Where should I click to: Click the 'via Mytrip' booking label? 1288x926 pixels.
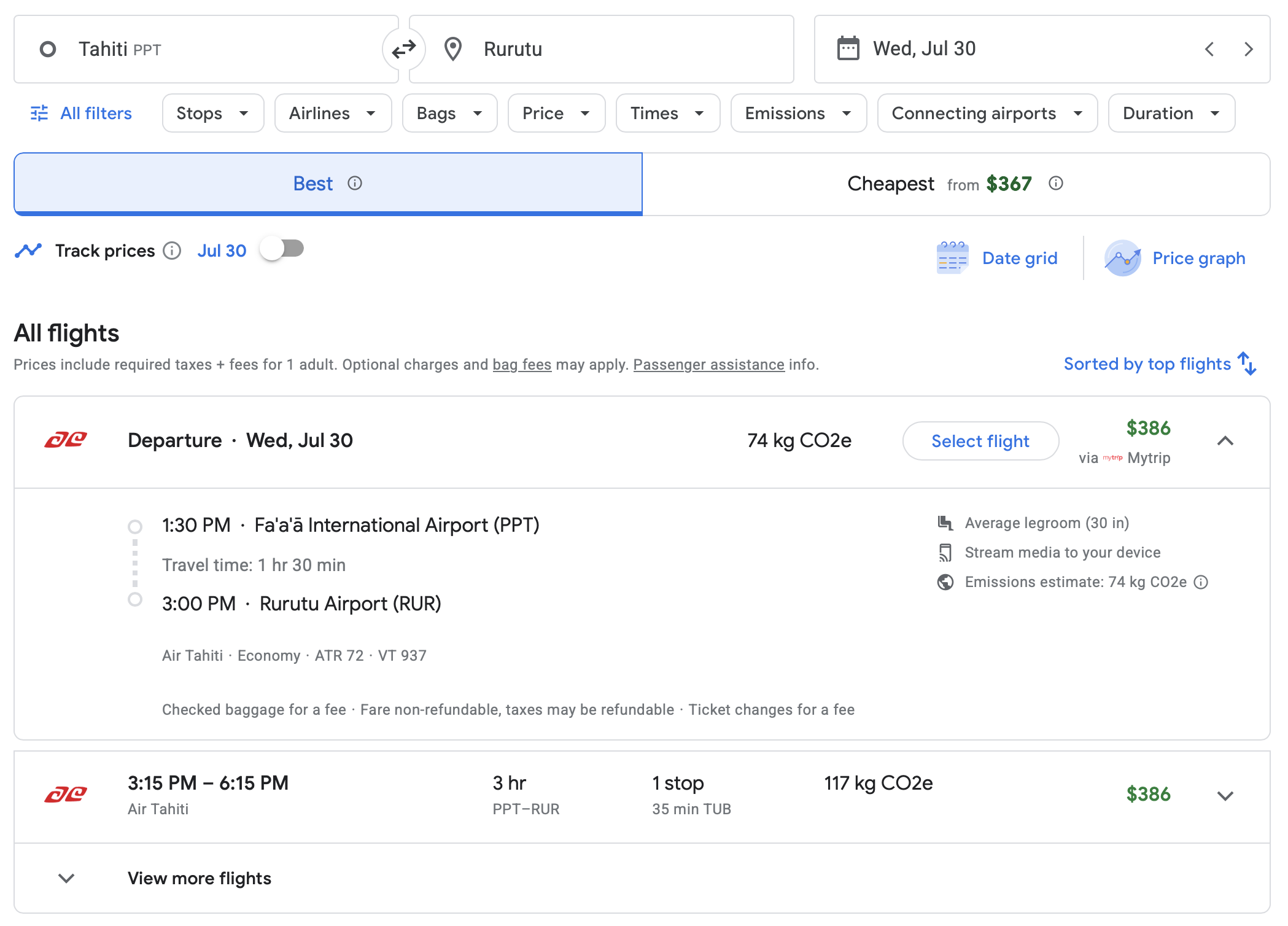pyautogui.click(x=1124, y=458)
